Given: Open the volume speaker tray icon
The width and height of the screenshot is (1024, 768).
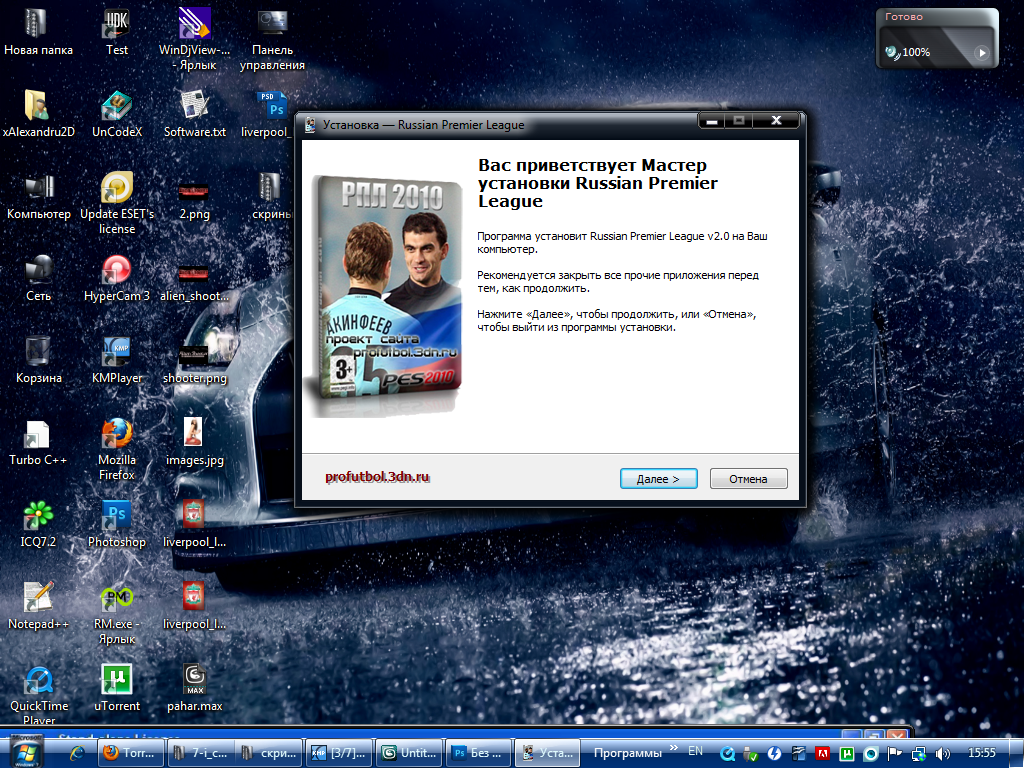Looking at the screenshot, I should tap(942, 754).
